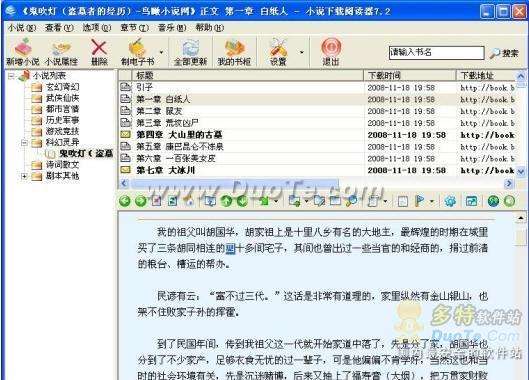Click 制电子书 make e-book icon
The height and width of the screenshot is (380, 529).
137,51
